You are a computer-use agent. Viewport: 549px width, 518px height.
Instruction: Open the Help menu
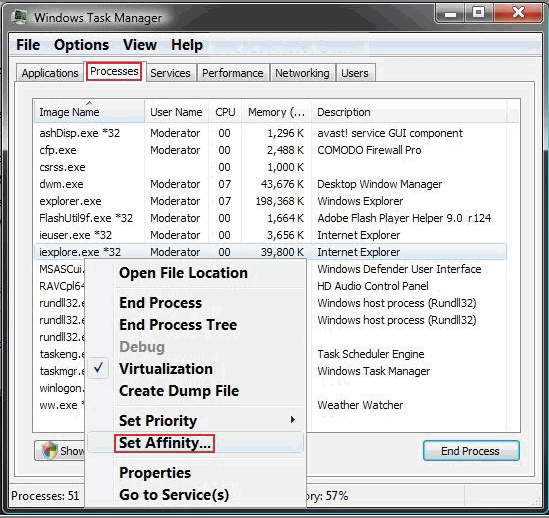coord(187,45)
